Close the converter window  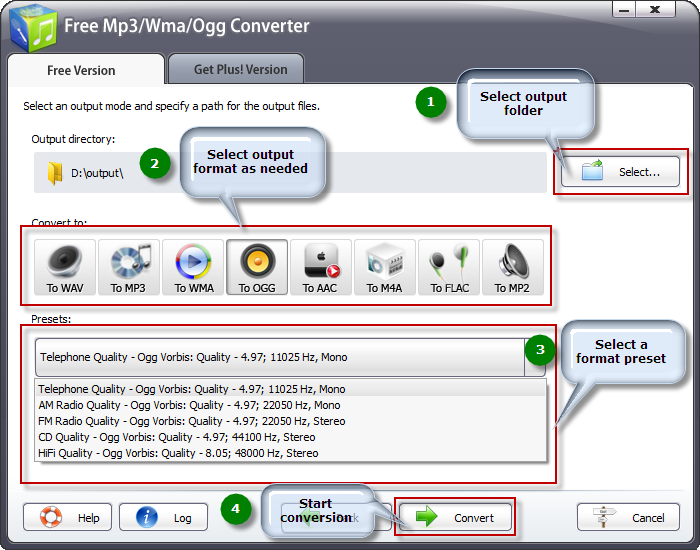click(655, 10)
